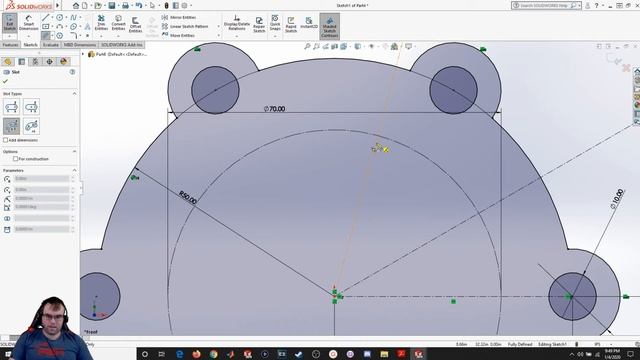Viewport: 640px width, 360px height.
Task: Open the DimXpertManager tab
Action: tap(49, 62)
